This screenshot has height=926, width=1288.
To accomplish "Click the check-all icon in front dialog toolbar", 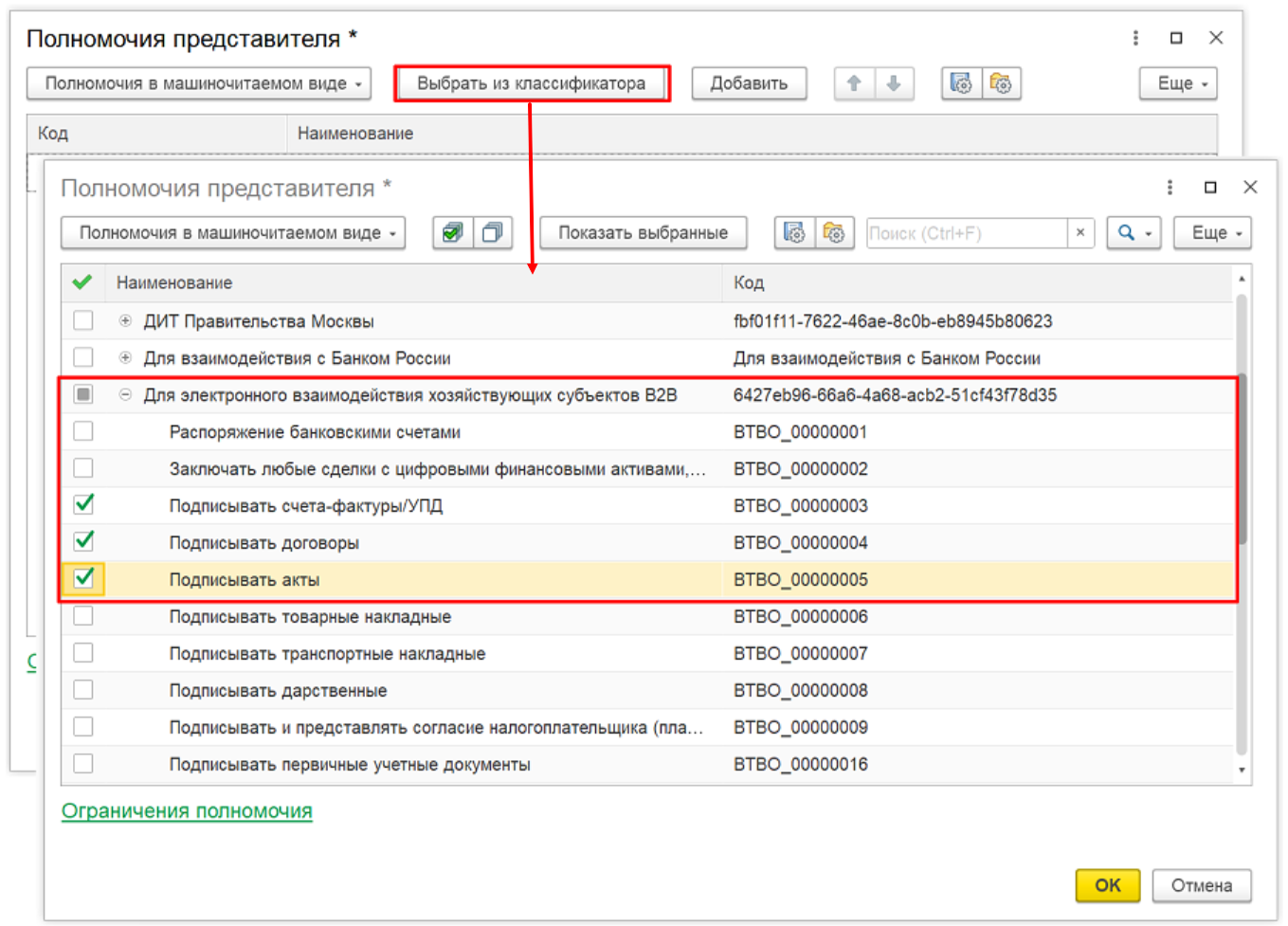I will (453, 232).
